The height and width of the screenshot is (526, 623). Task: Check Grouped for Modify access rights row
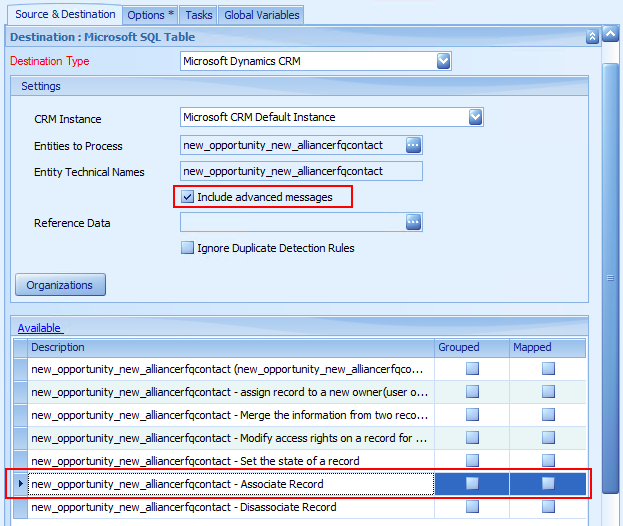pos(472,438)
